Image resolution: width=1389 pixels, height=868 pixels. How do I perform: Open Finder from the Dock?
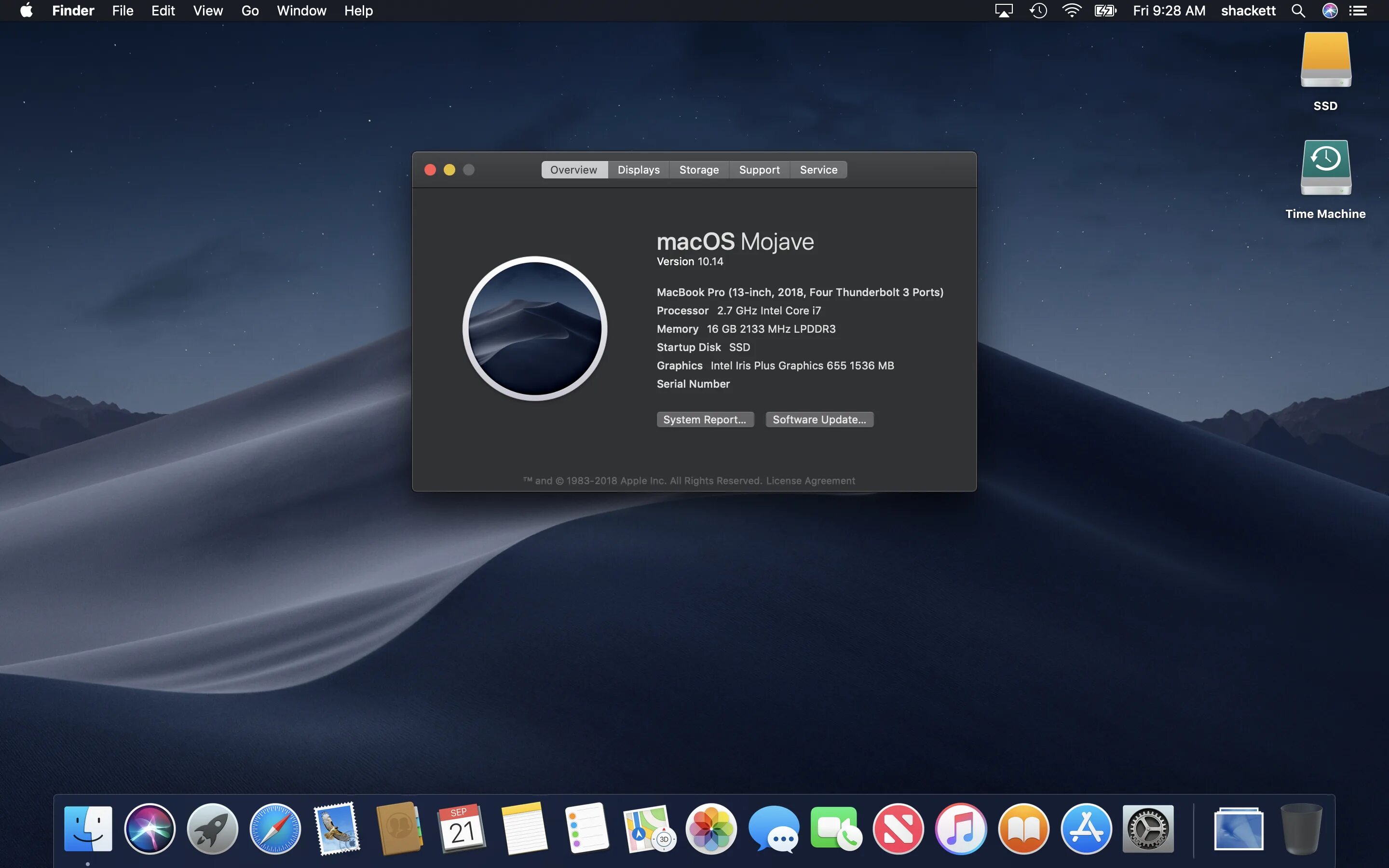[x=88, y=827]
